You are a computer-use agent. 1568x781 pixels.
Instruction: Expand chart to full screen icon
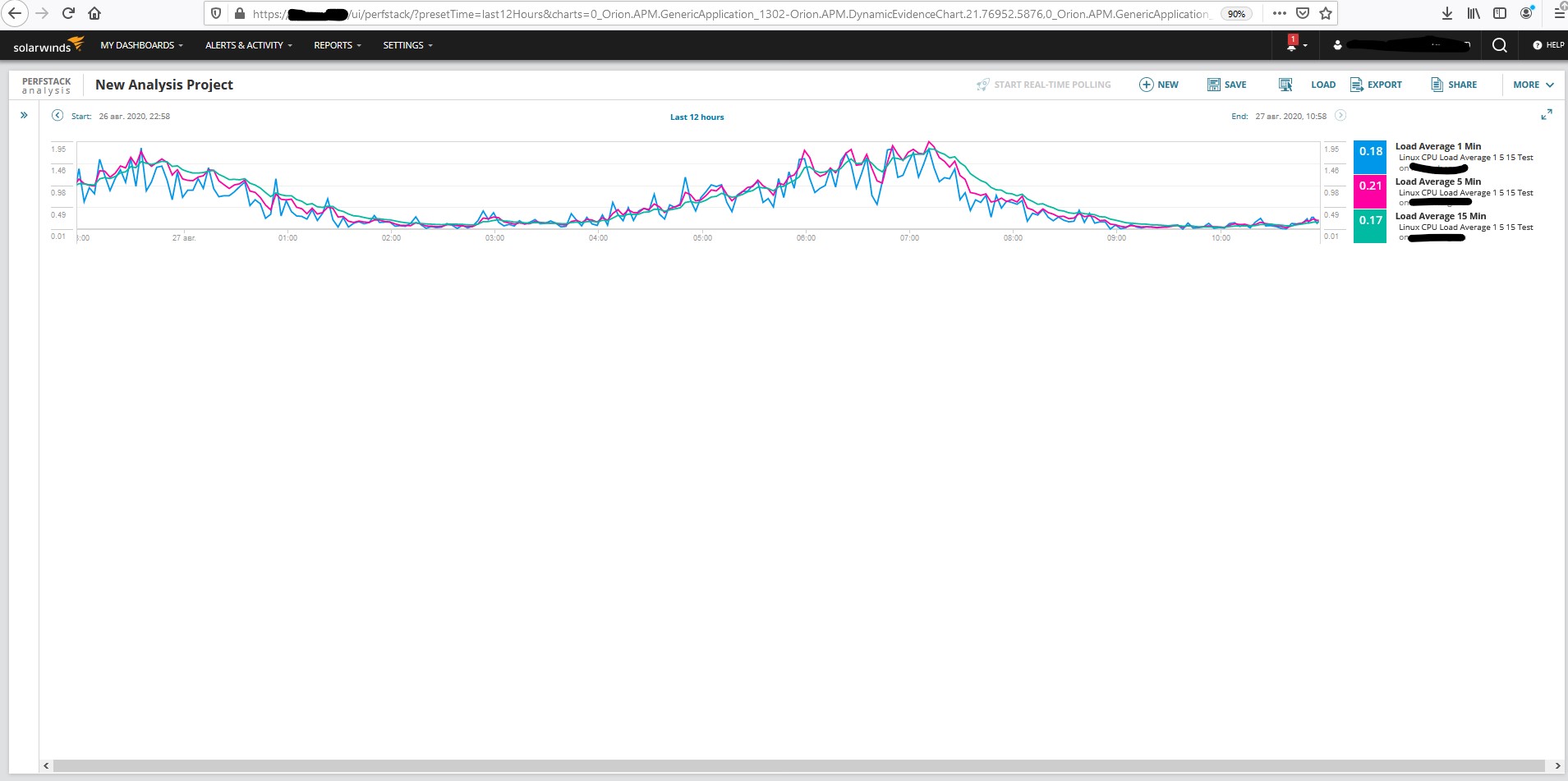1547,115
